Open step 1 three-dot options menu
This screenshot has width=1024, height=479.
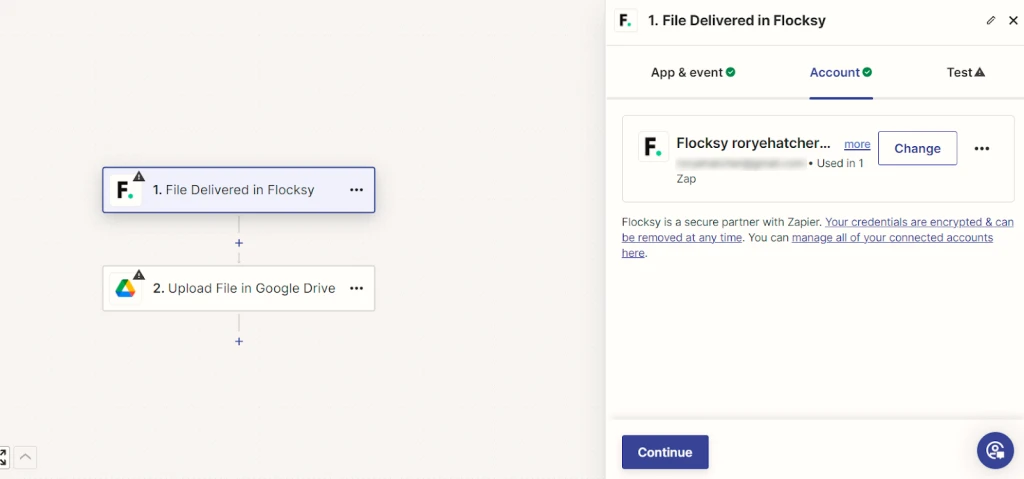click(x=356, y=190)
